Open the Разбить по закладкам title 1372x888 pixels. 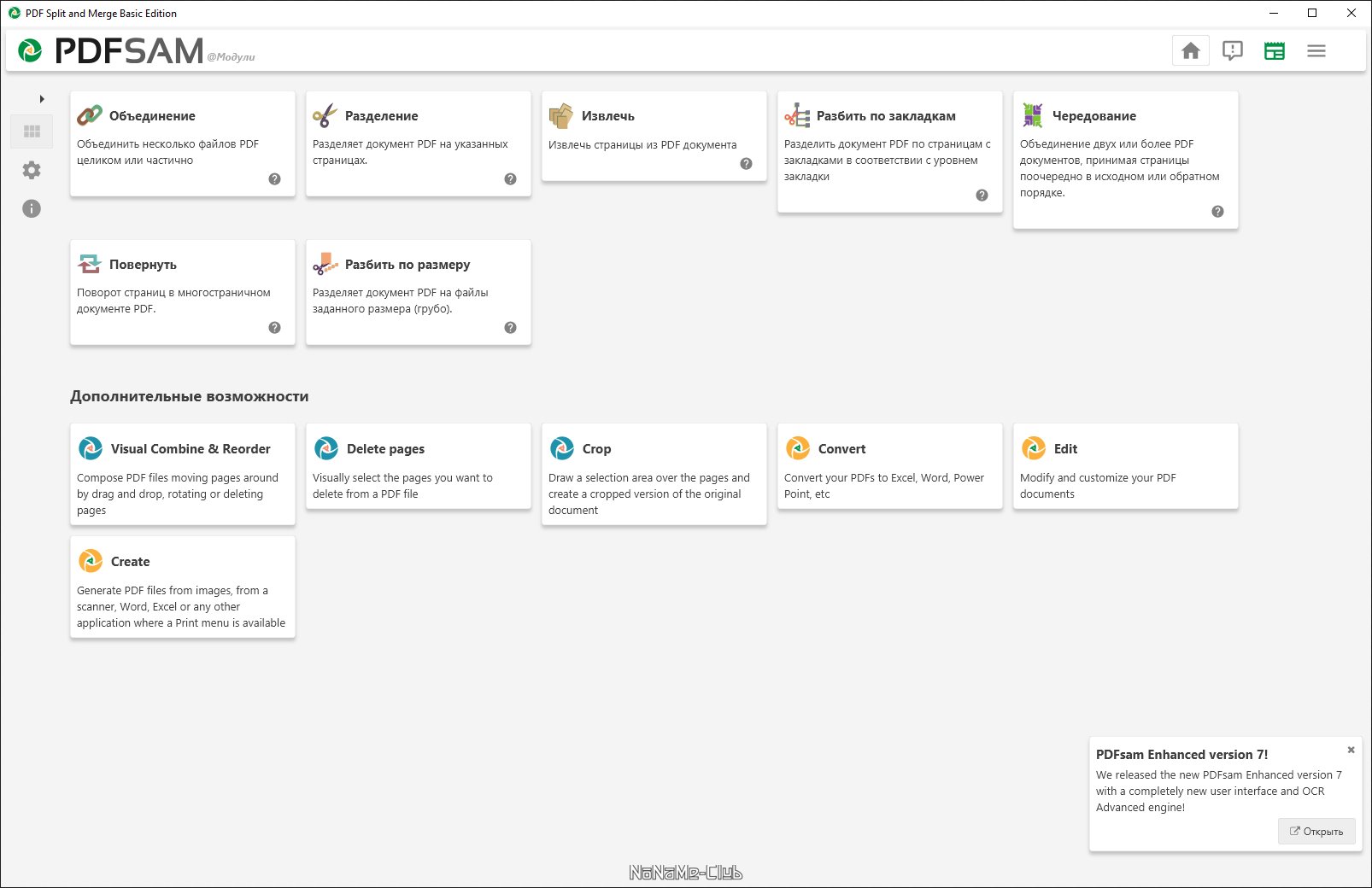[886, 116]
